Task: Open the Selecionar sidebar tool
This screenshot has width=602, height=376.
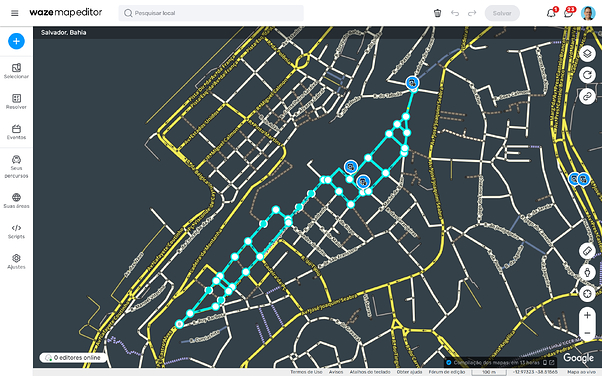Action: point(16,71)
